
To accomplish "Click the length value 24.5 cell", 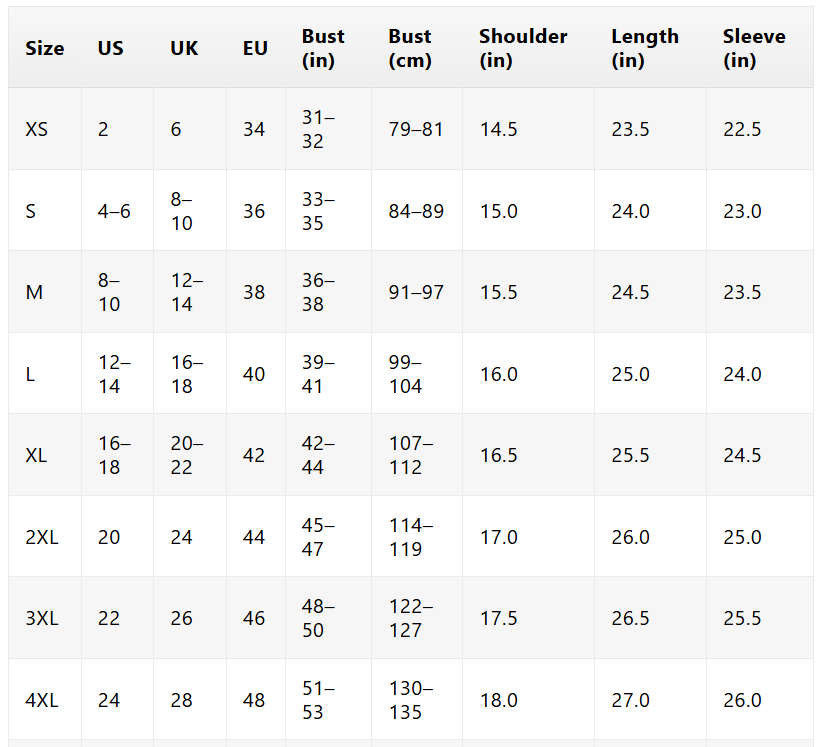I will (x=650, y=292).
